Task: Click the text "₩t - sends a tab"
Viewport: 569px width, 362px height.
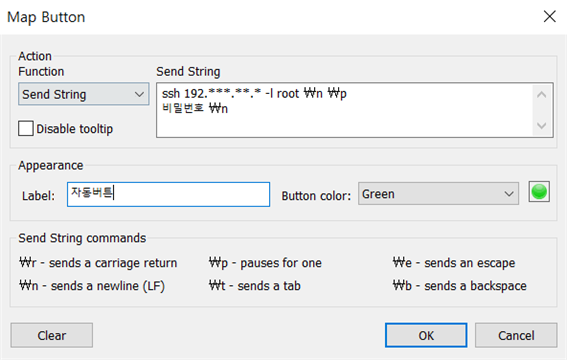Action: coord(255,286)
